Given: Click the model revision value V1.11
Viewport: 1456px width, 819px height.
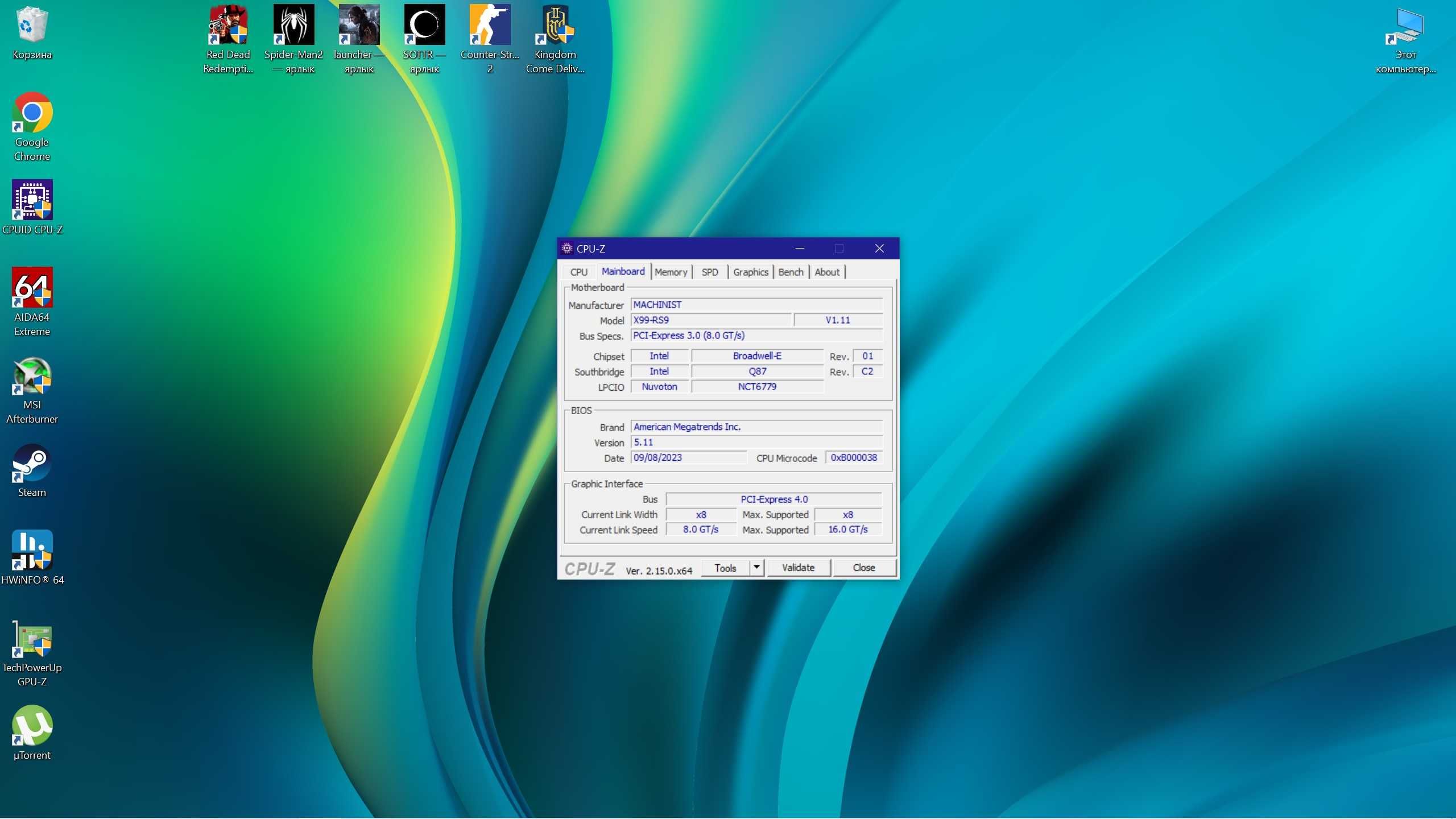Looking at the screenshot, I should (838, 320).
